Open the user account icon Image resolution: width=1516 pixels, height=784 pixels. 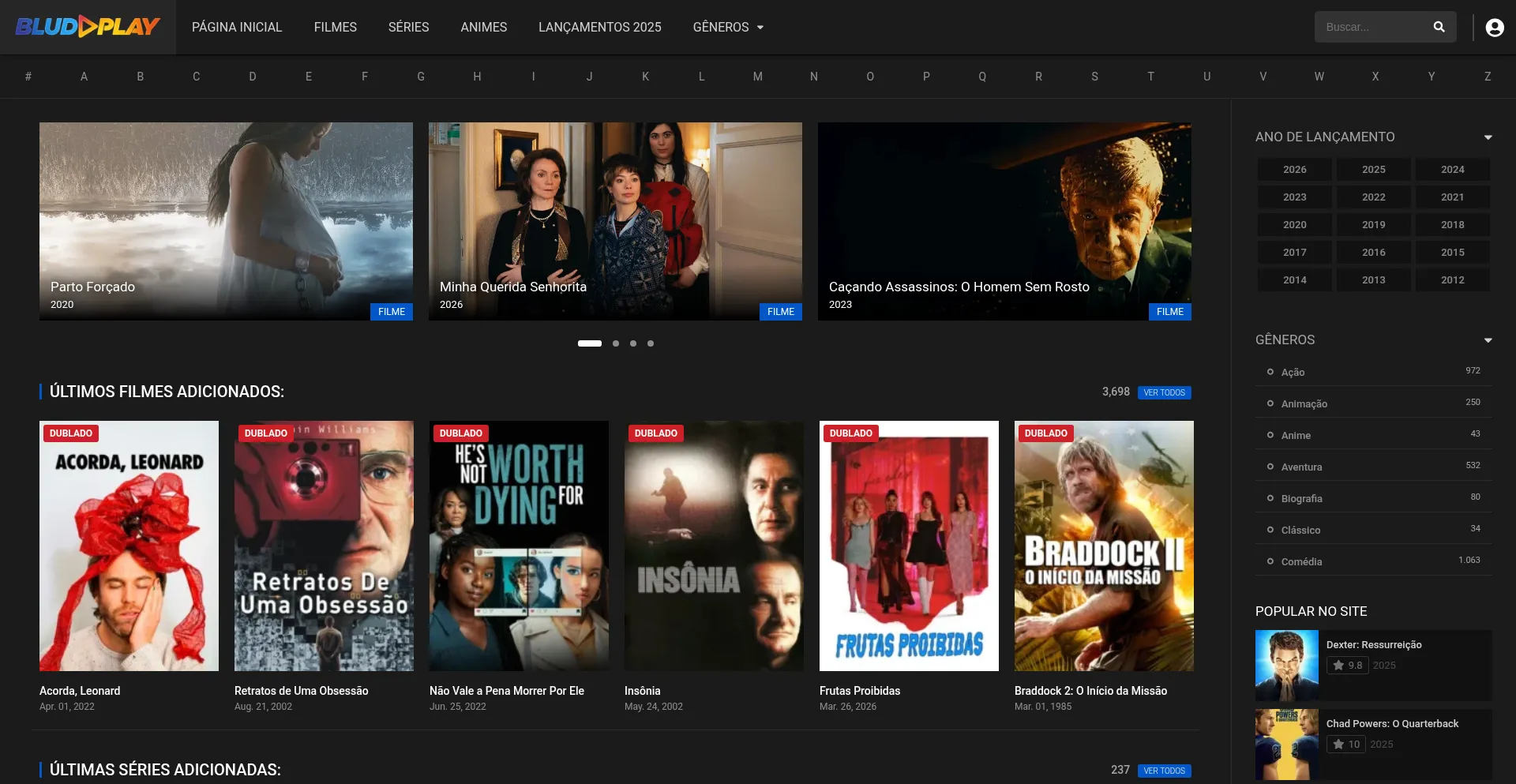[1494, 28]
